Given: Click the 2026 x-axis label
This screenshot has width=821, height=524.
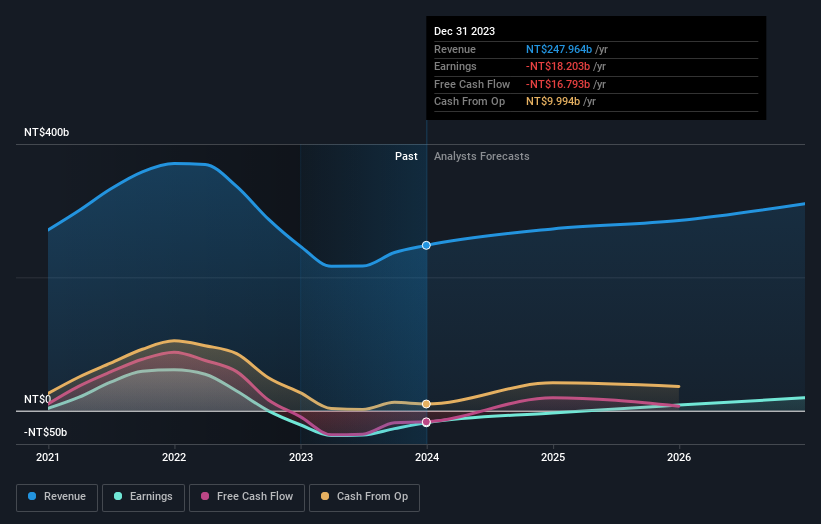Looking at the screenshot, I should coord(679,457).
